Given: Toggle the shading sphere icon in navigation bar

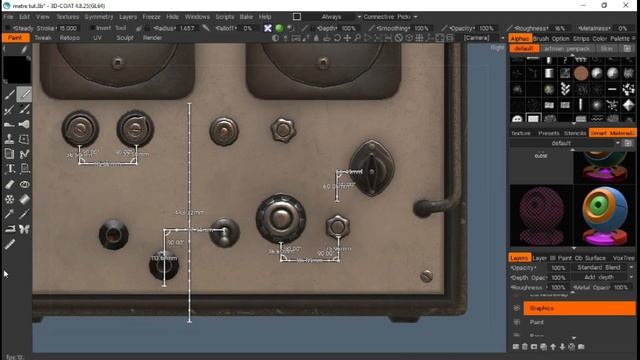Looking at the screenshot, I should [x=276, y=38].
